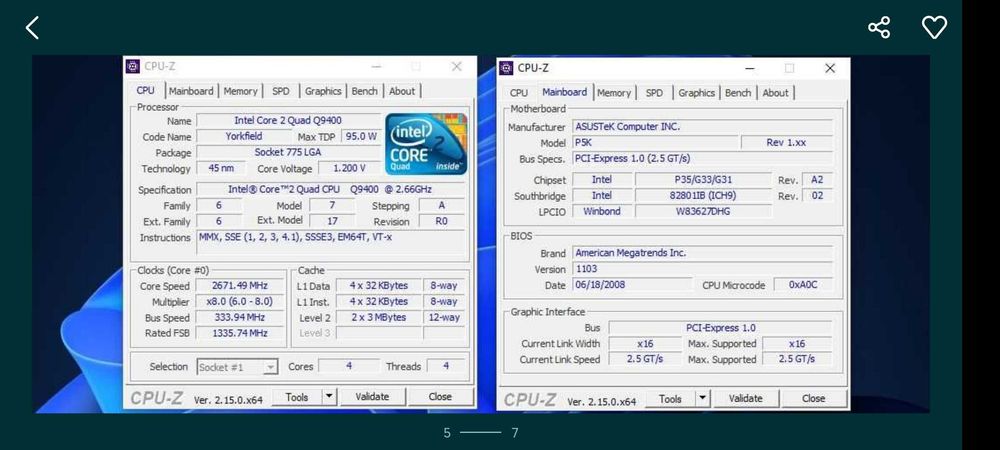Screen dimensions: 1000x450
Task: Click the Intel Core 2 Quad logo
Action: [x=426, y=144]
